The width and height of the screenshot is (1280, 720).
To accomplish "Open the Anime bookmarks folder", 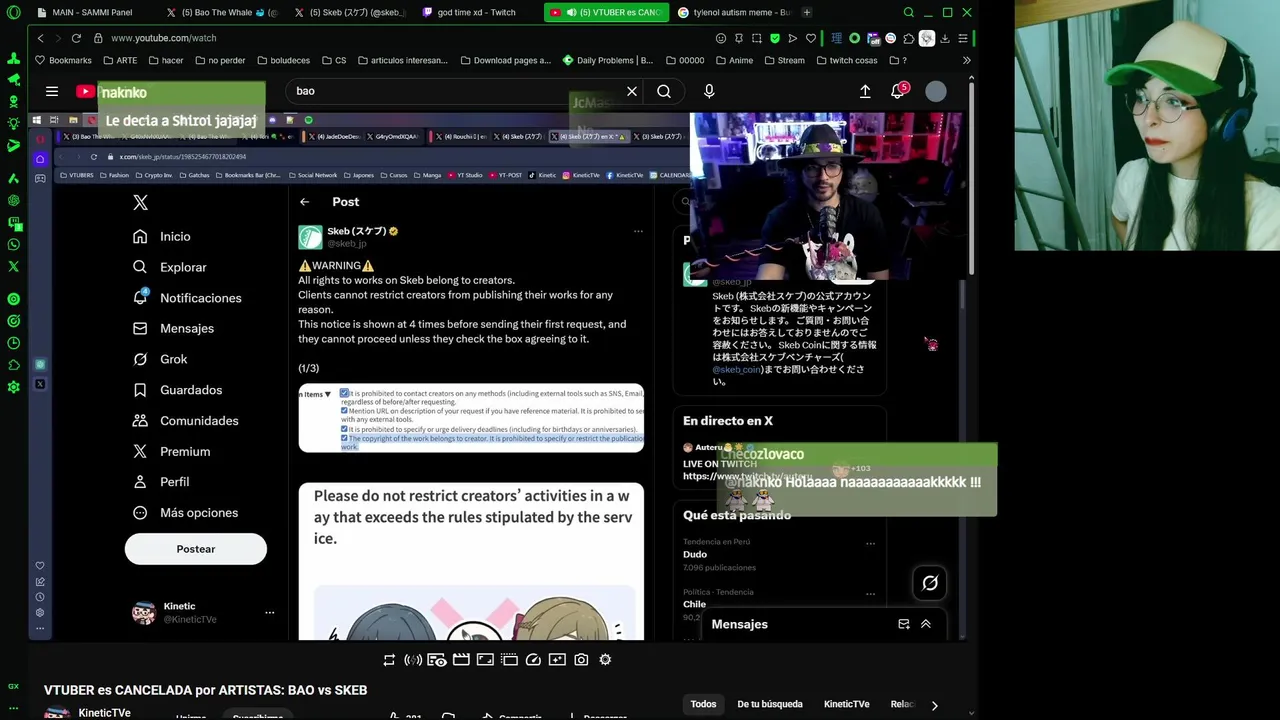I will tap(734, 60).
